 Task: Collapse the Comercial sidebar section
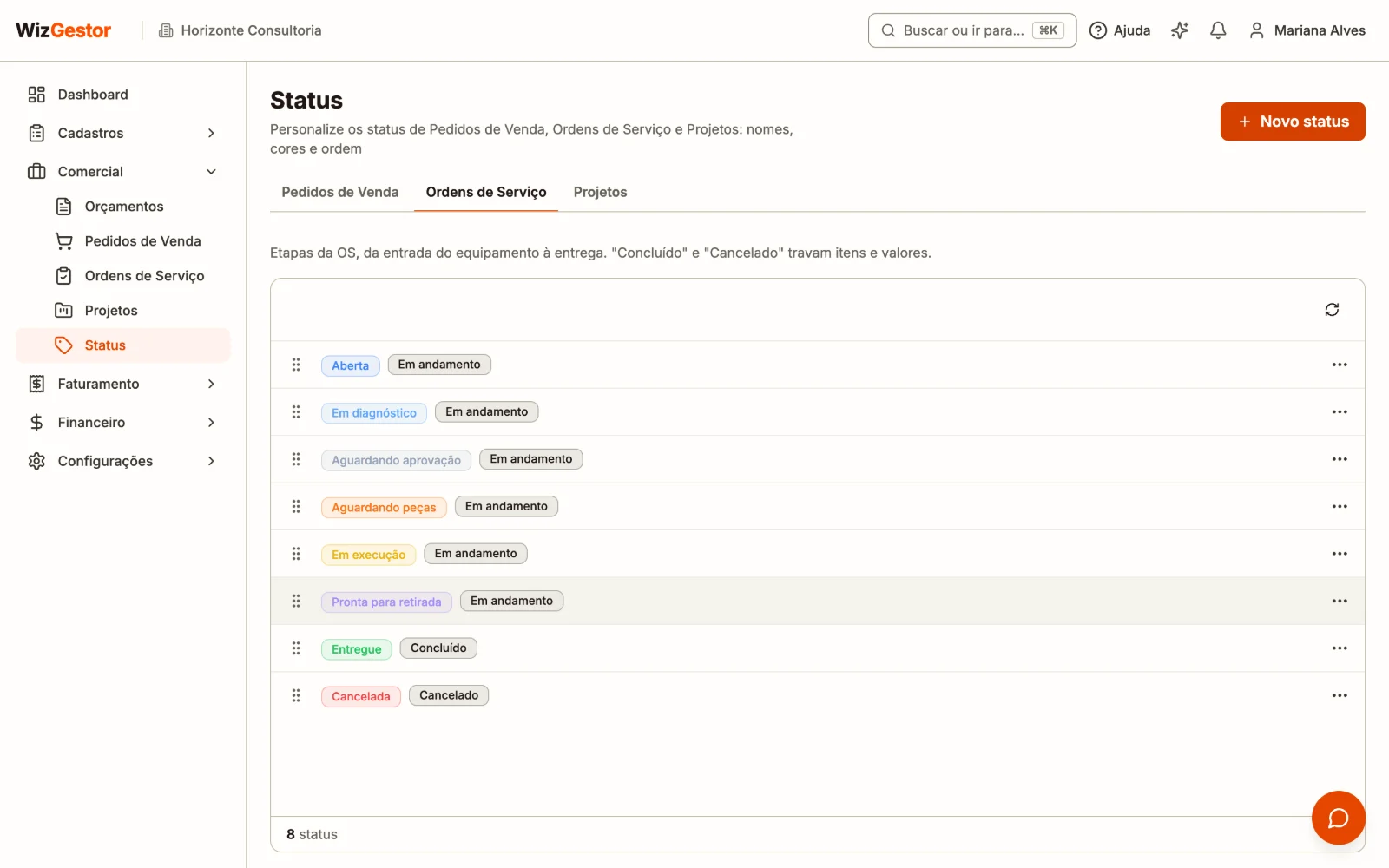click(x=123, y=172)
